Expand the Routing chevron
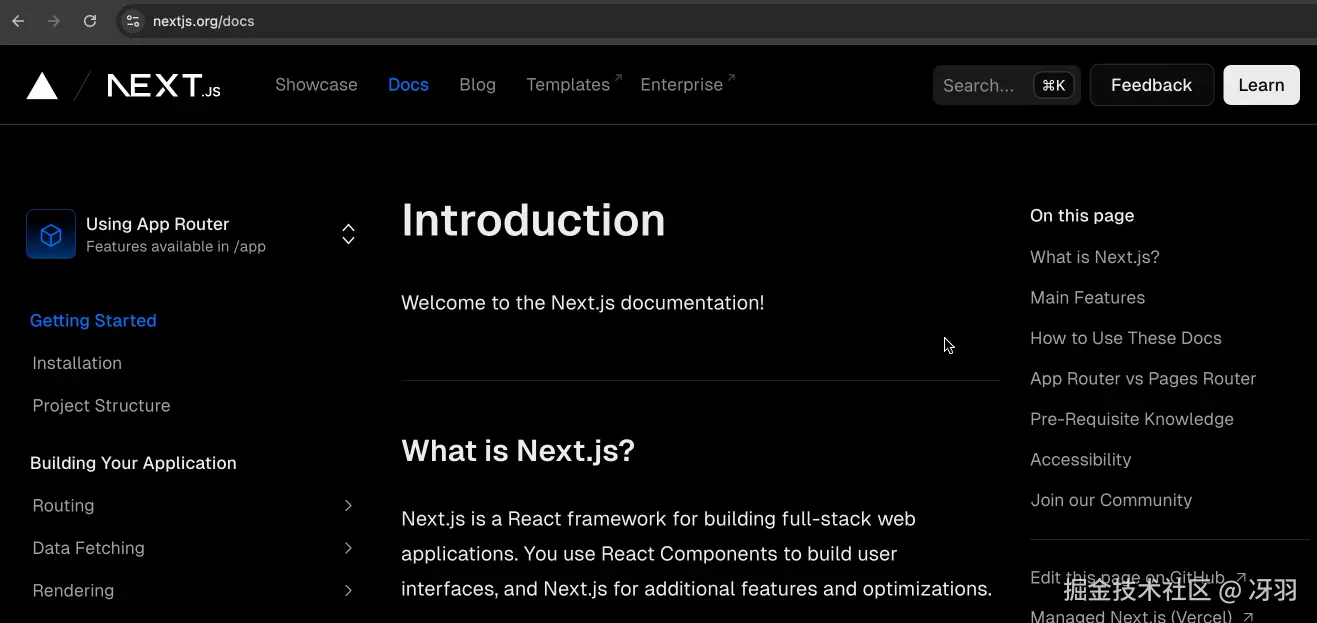 pyautogui.click(x=348, y=506)
